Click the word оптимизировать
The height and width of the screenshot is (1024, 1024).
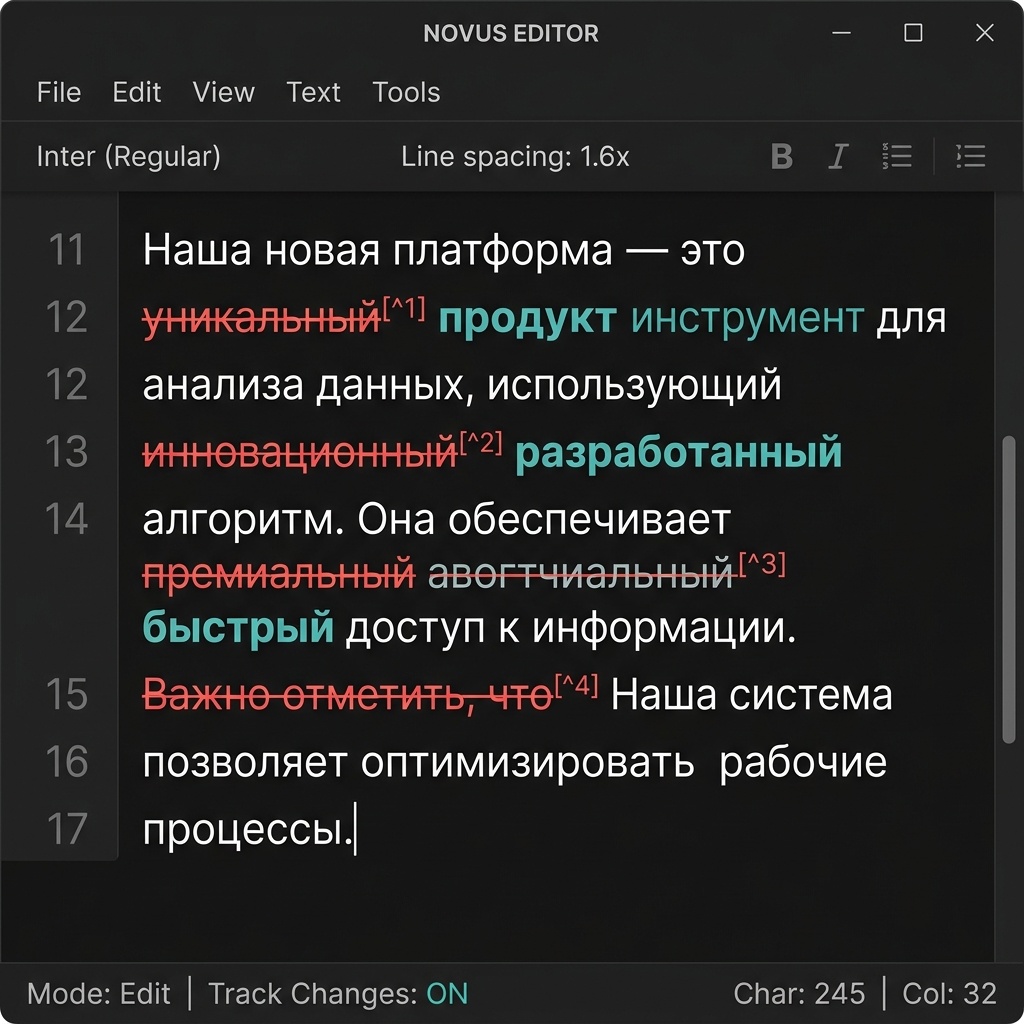click(x=528, y=763)
